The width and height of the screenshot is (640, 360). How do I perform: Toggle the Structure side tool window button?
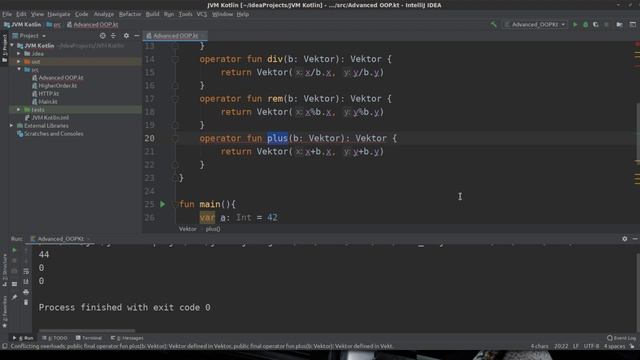point(4,270)
